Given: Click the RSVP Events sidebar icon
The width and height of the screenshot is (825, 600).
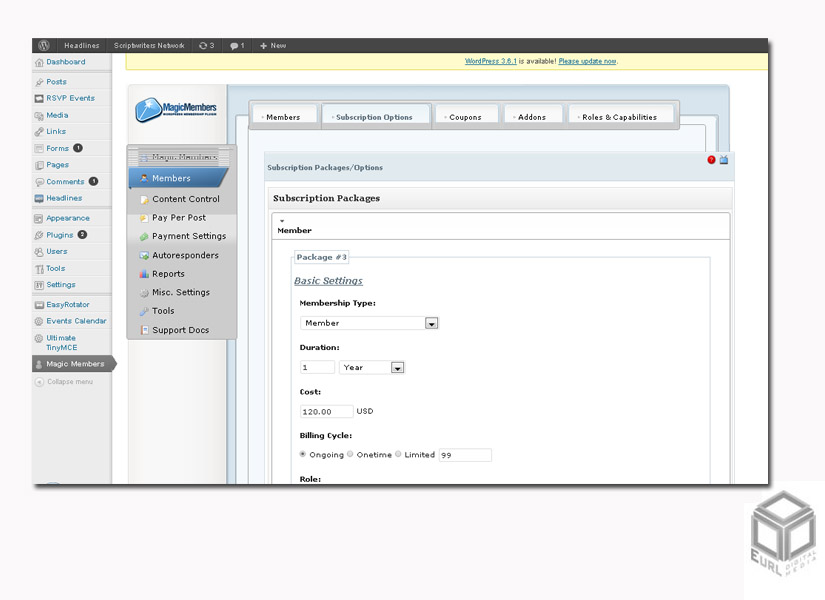Looking at the screenshot, I should pyautogui.click(x=39, y=98).
